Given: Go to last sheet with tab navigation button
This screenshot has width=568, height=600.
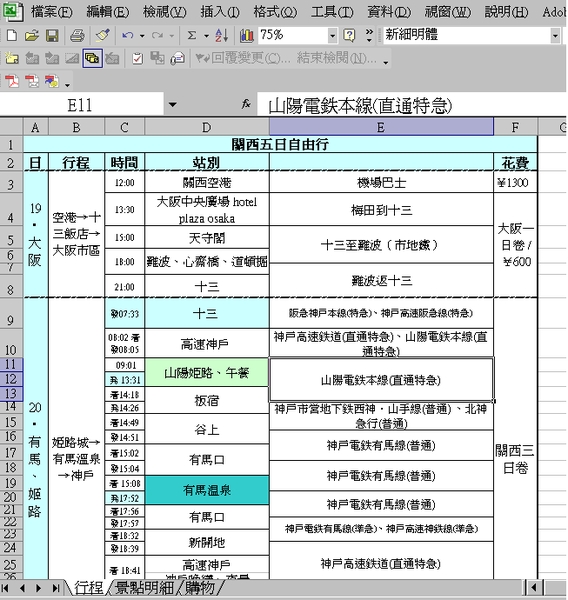Looking at the screenshot, I should [x=55, y=587].
